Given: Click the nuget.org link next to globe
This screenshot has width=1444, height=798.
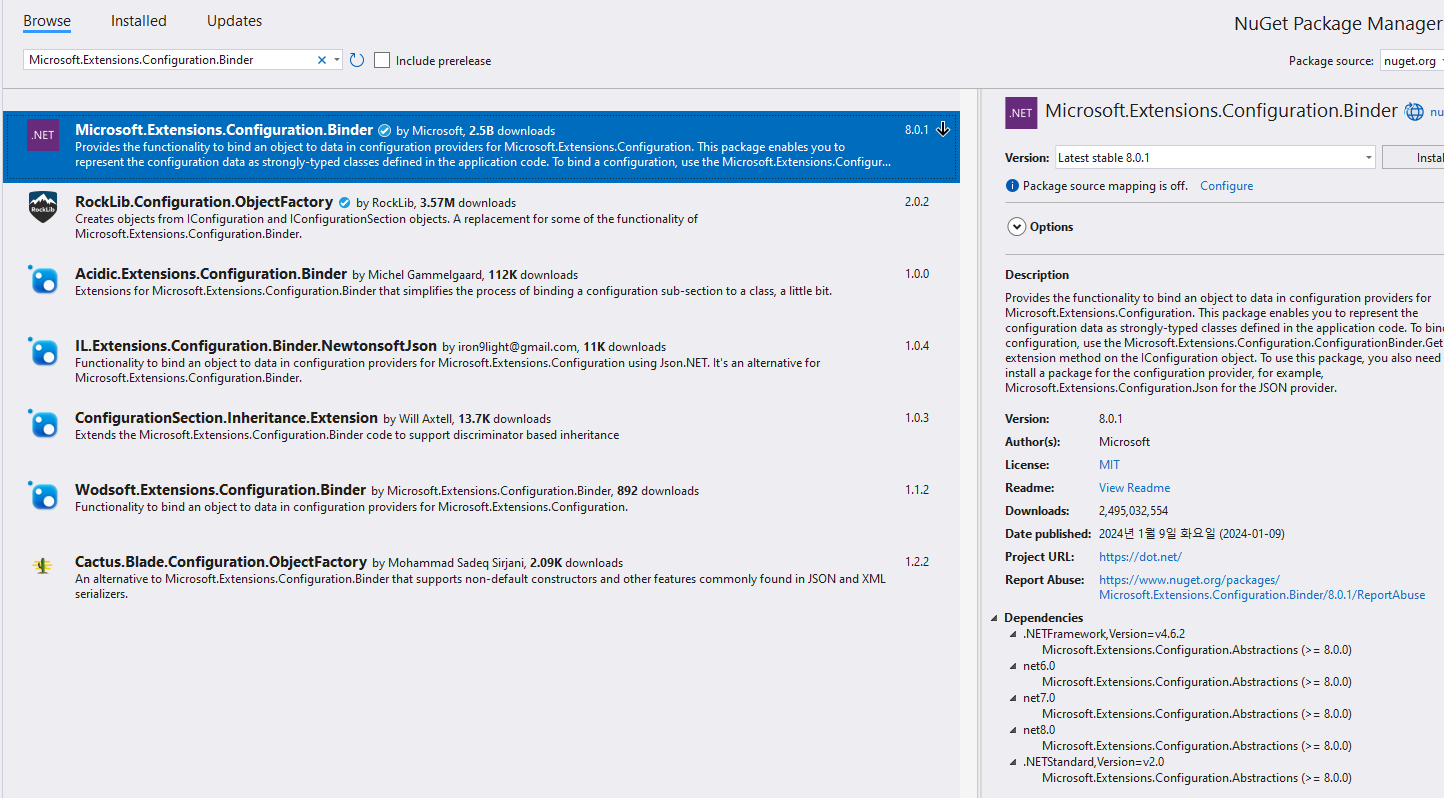Looking at the screenshot, I should coord(1436,113).
